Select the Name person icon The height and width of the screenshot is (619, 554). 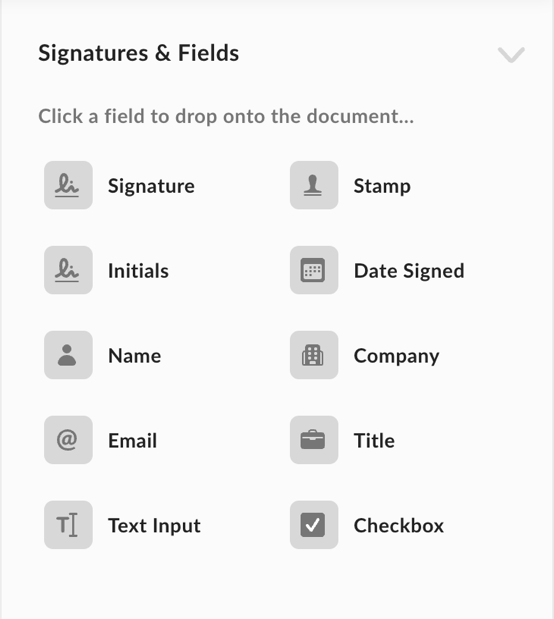[x=68, y=355]
